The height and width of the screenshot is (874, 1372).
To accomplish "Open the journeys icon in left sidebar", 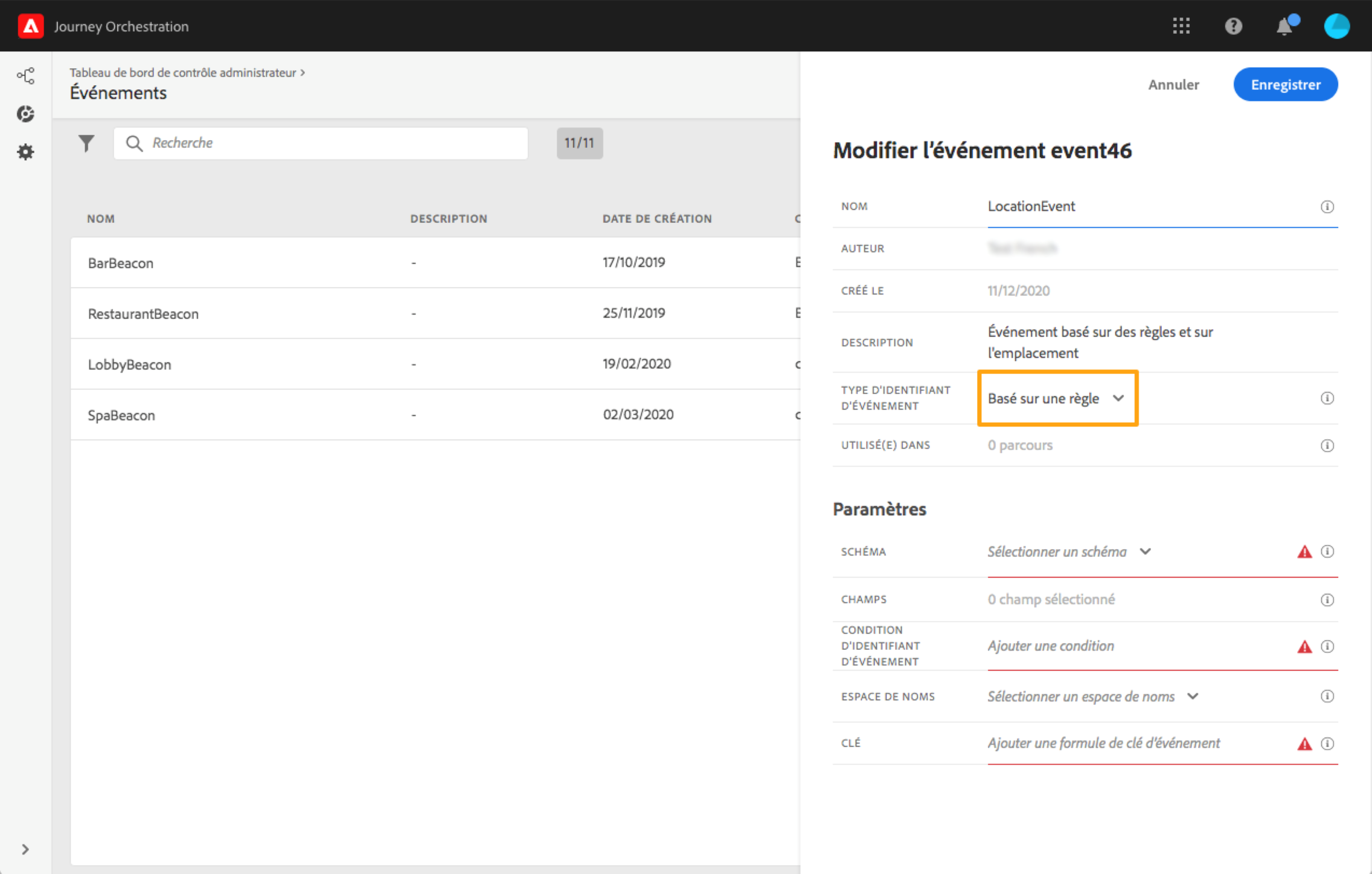I will pyautogui.click(x=25, y=76).
